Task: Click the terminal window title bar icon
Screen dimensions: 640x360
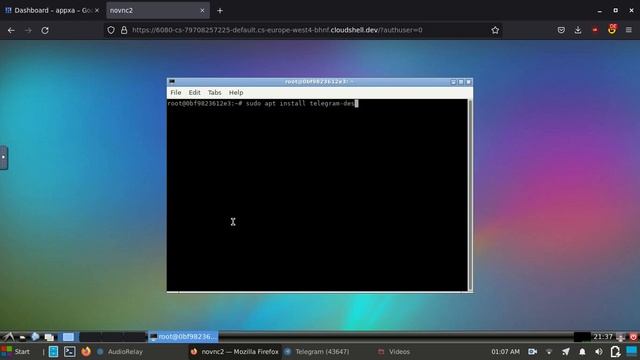Action: 172,82
